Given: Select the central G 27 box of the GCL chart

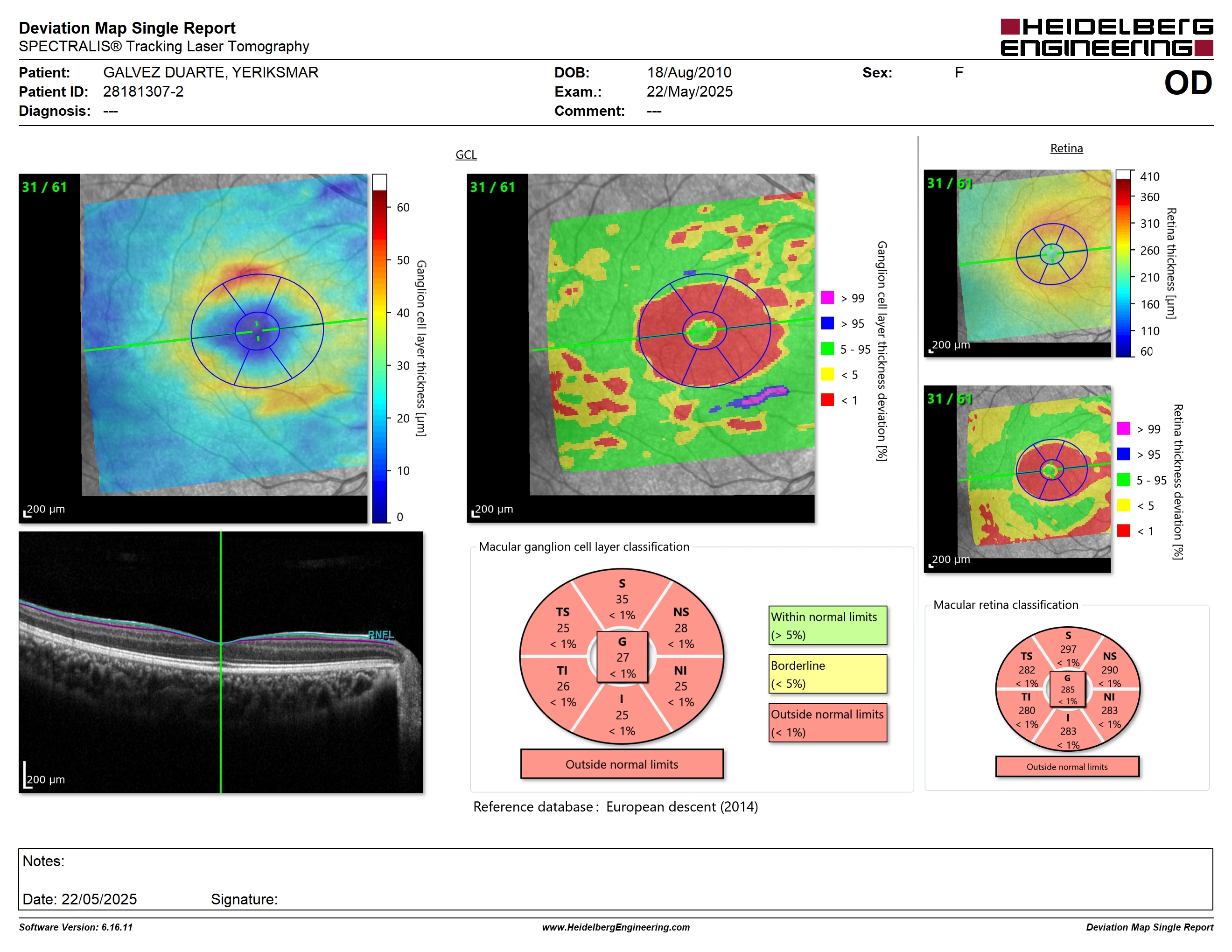Looking at the screenshot, I should click(622, 657).
